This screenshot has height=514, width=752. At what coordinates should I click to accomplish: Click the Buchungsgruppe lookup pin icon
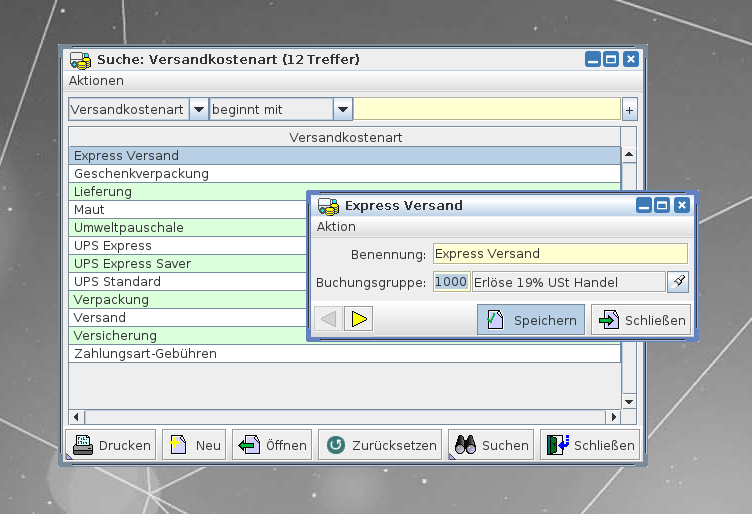coord(678,282)
